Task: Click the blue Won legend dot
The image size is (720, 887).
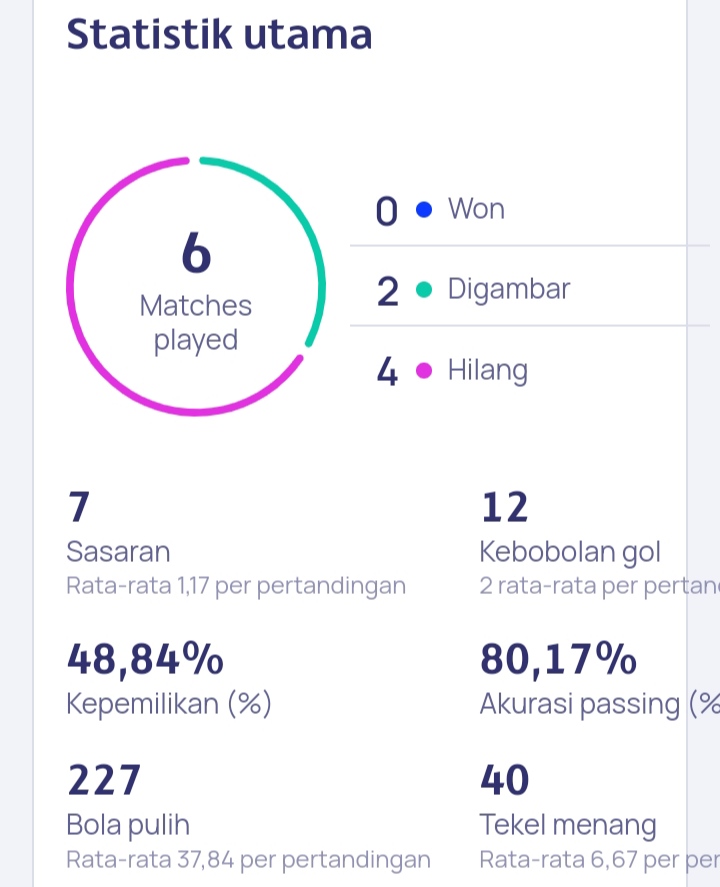Action: pyautogui.click(x=424, y=209)
